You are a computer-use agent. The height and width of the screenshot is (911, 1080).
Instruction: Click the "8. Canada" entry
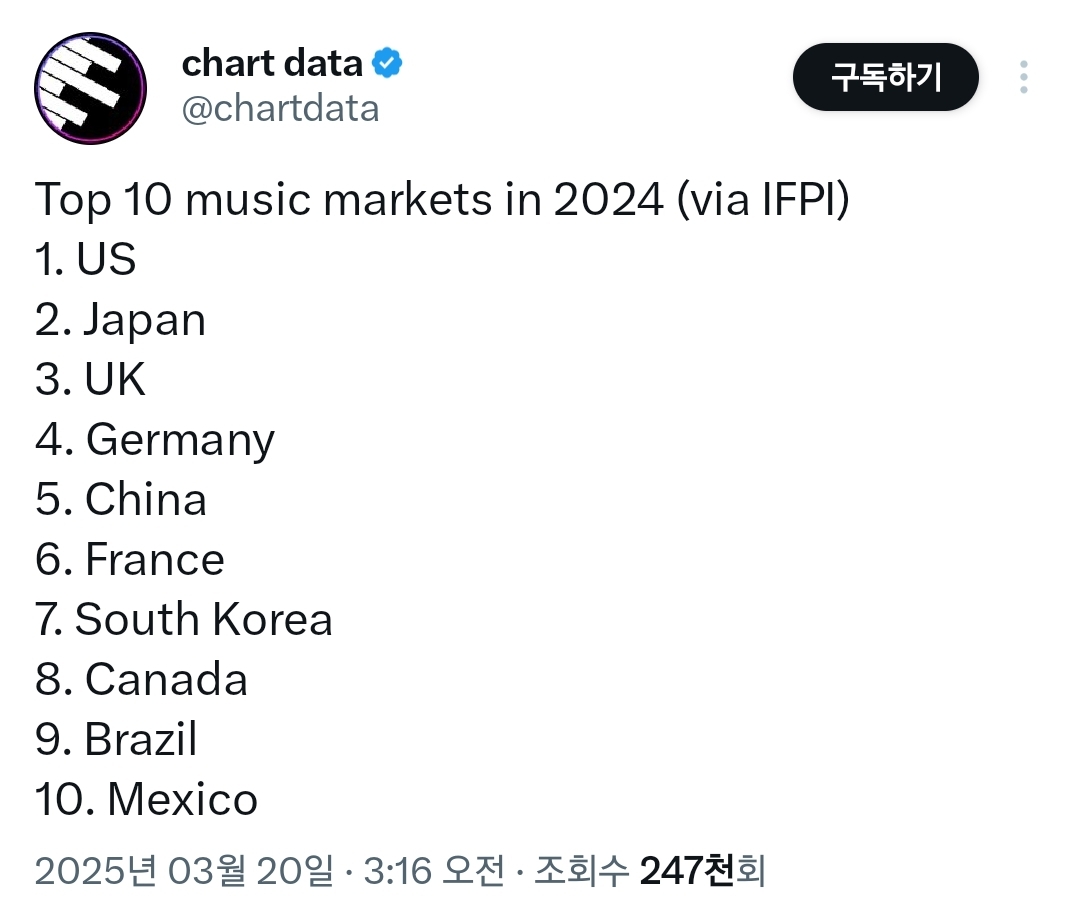coord(141,680)
